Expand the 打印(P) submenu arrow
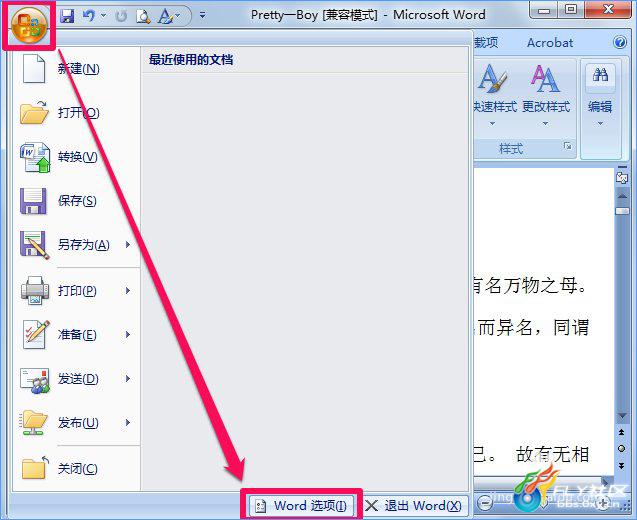This screenshot has height=520, width=637. (128, 290)
